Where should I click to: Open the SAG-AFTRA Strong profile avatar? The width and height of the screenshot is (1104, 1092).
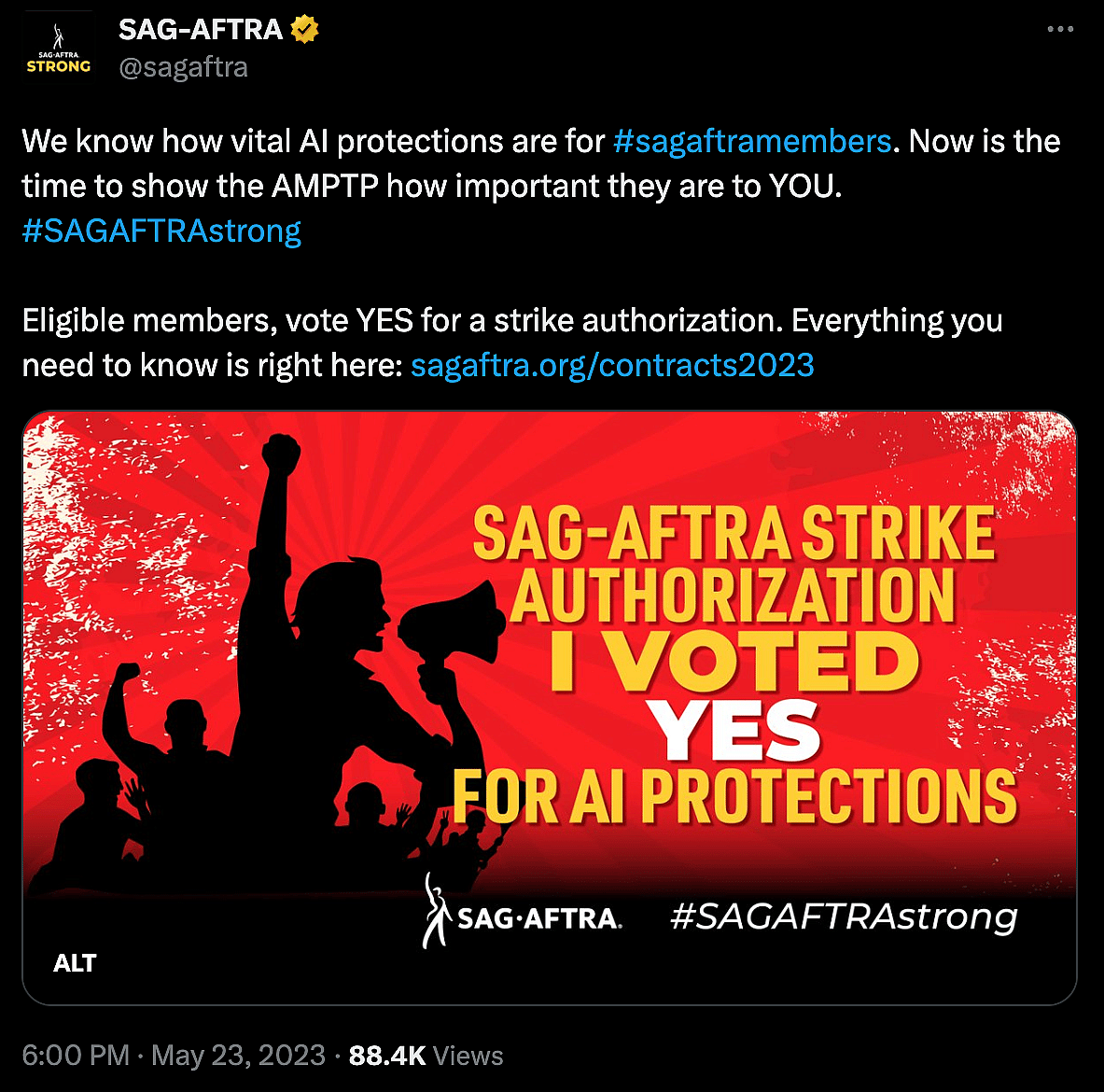pos(58,49)
